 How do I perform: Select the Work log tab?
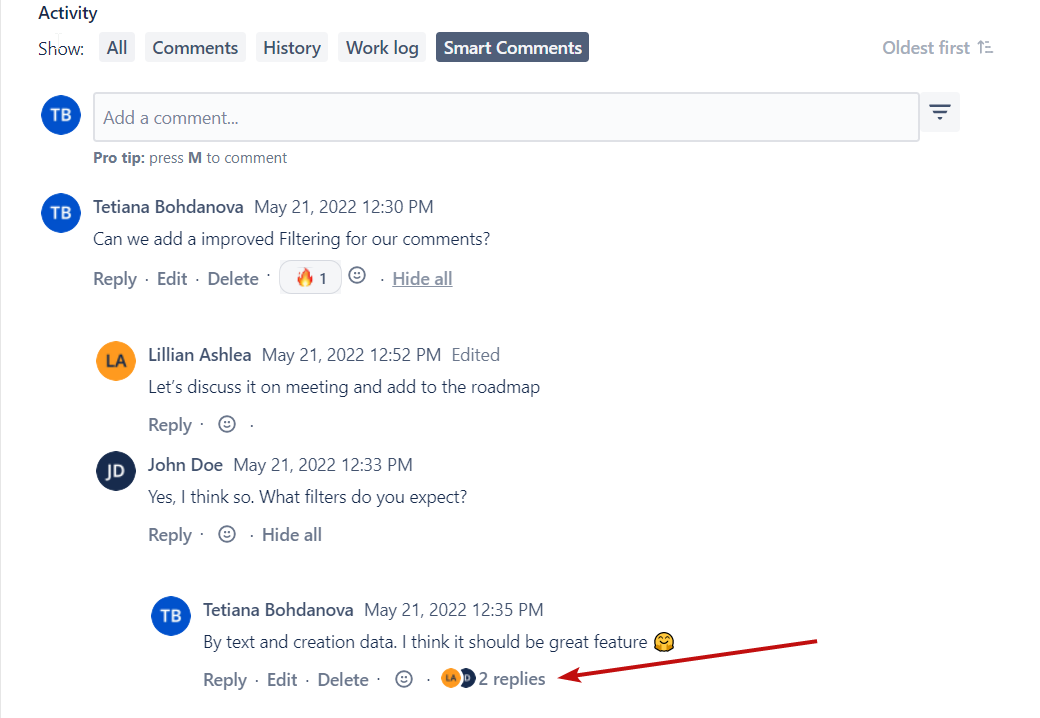pyautogui.click(x=382, y=48)
